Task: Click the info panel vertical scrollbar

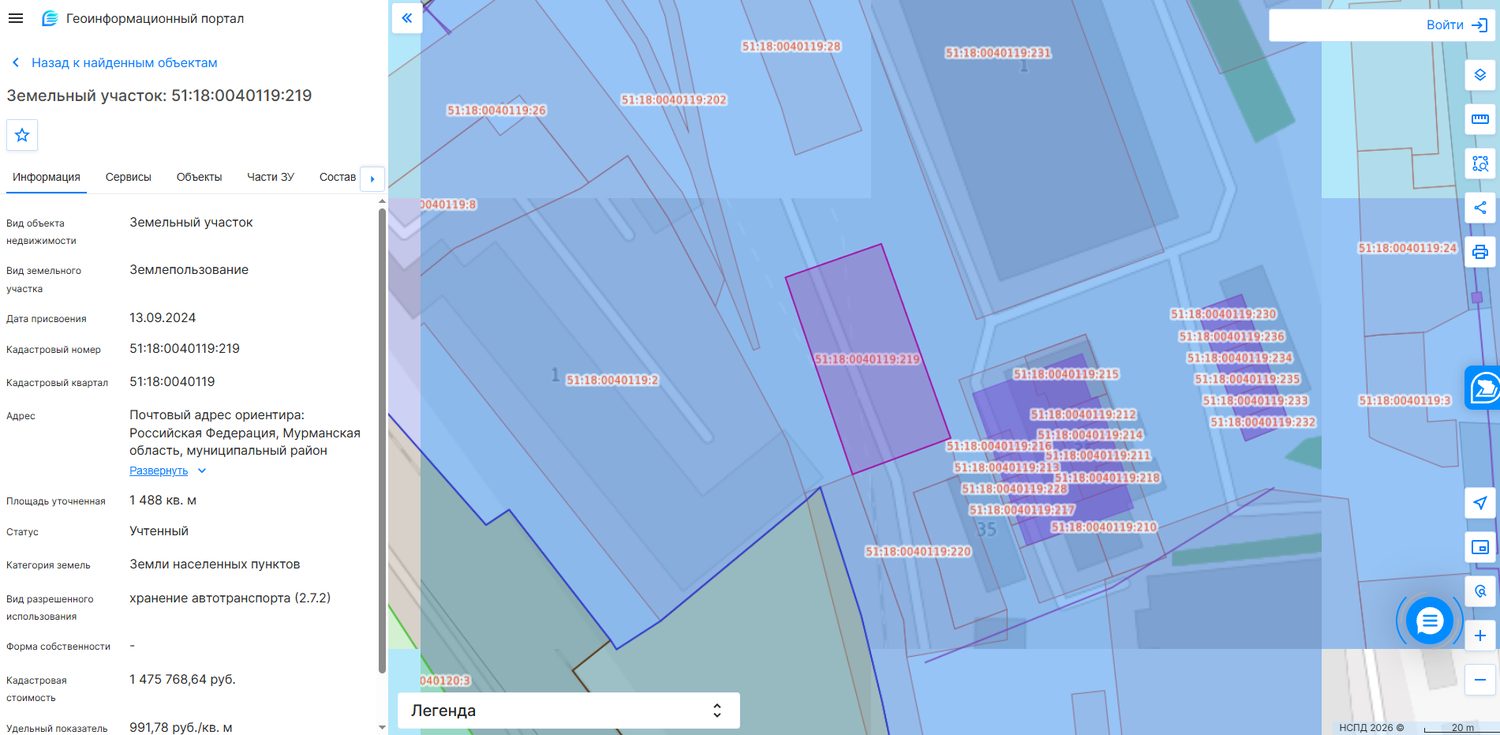Action: 382,440
